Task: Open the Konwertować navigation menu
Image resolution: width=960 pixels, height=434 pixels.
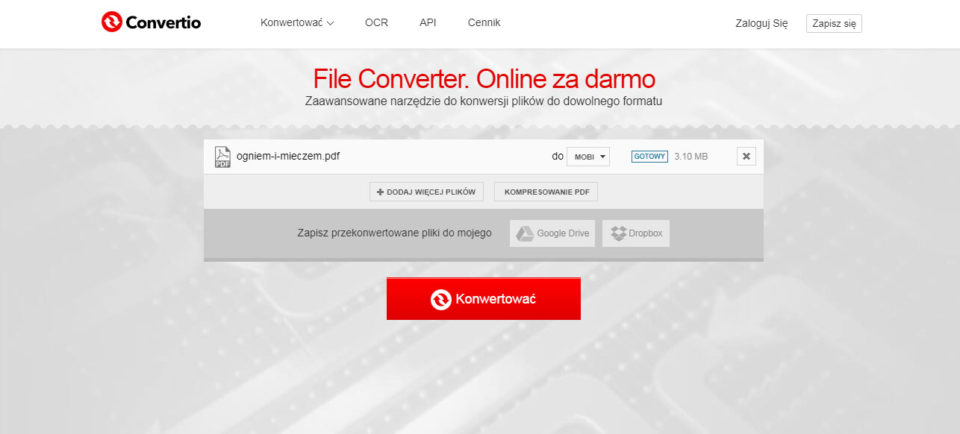Action: (297, 23)
